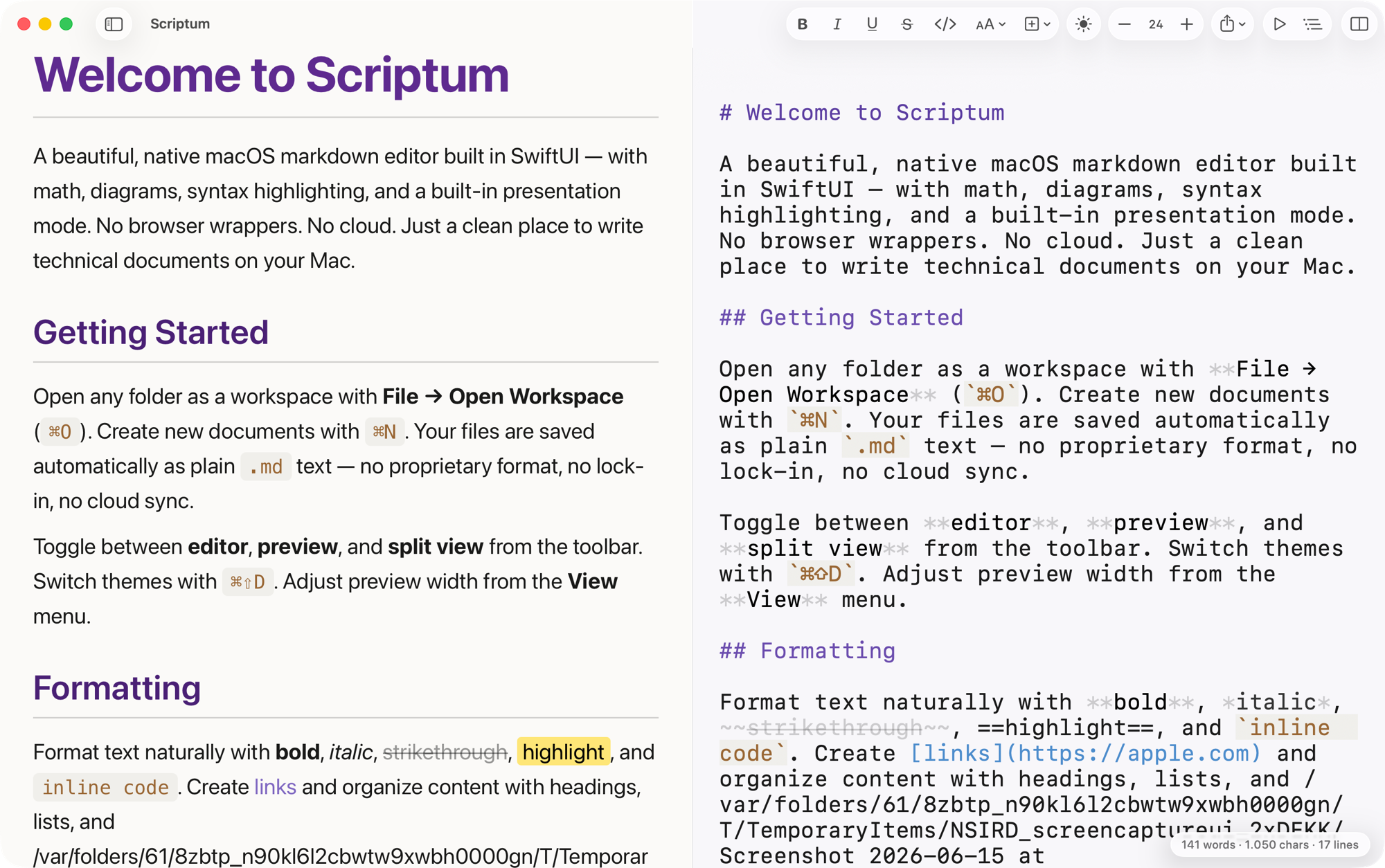Click the Getting Started preview heading
Viewport: 1385px width, 868px height.
[150, 332]
